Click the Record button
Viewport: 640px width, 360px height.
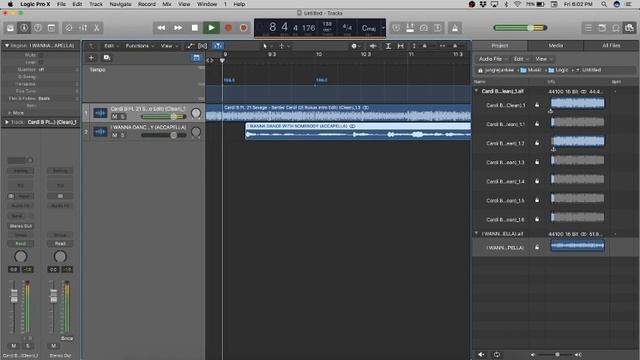228,28
